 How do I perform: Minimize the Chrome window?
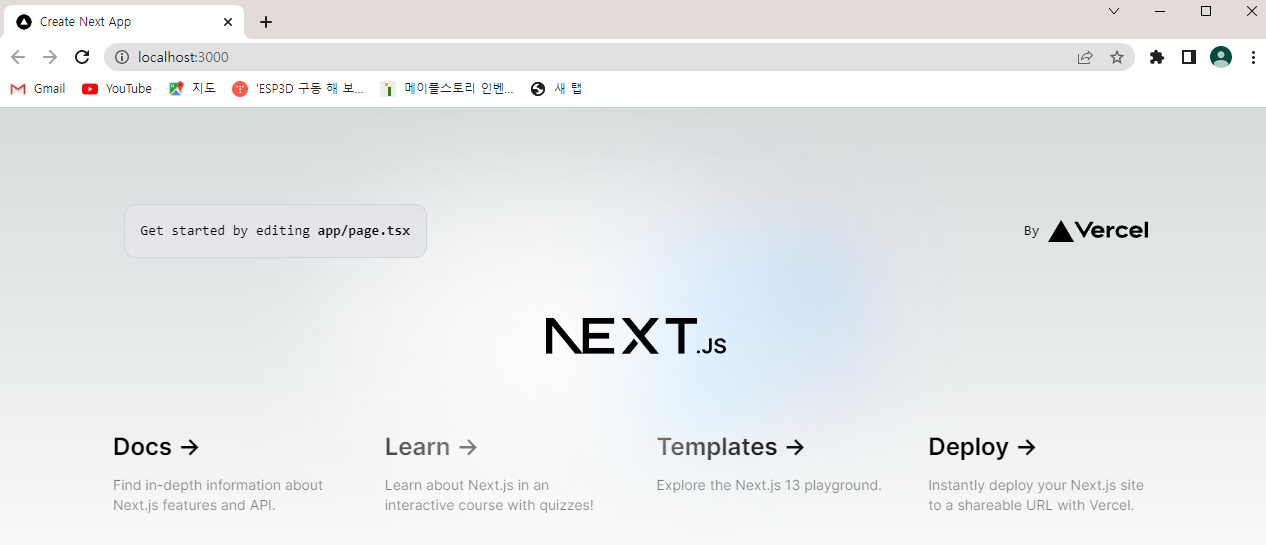1160,11
